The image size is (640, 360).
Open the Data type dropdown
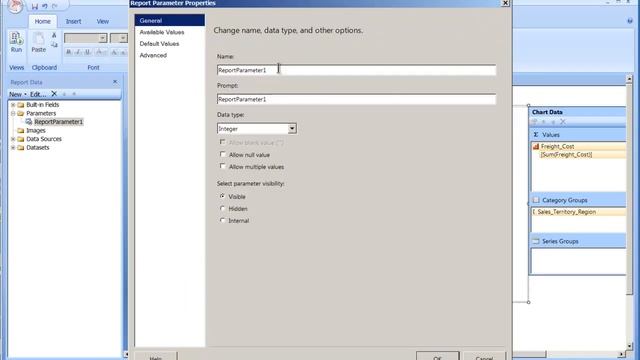click(292, 129)
